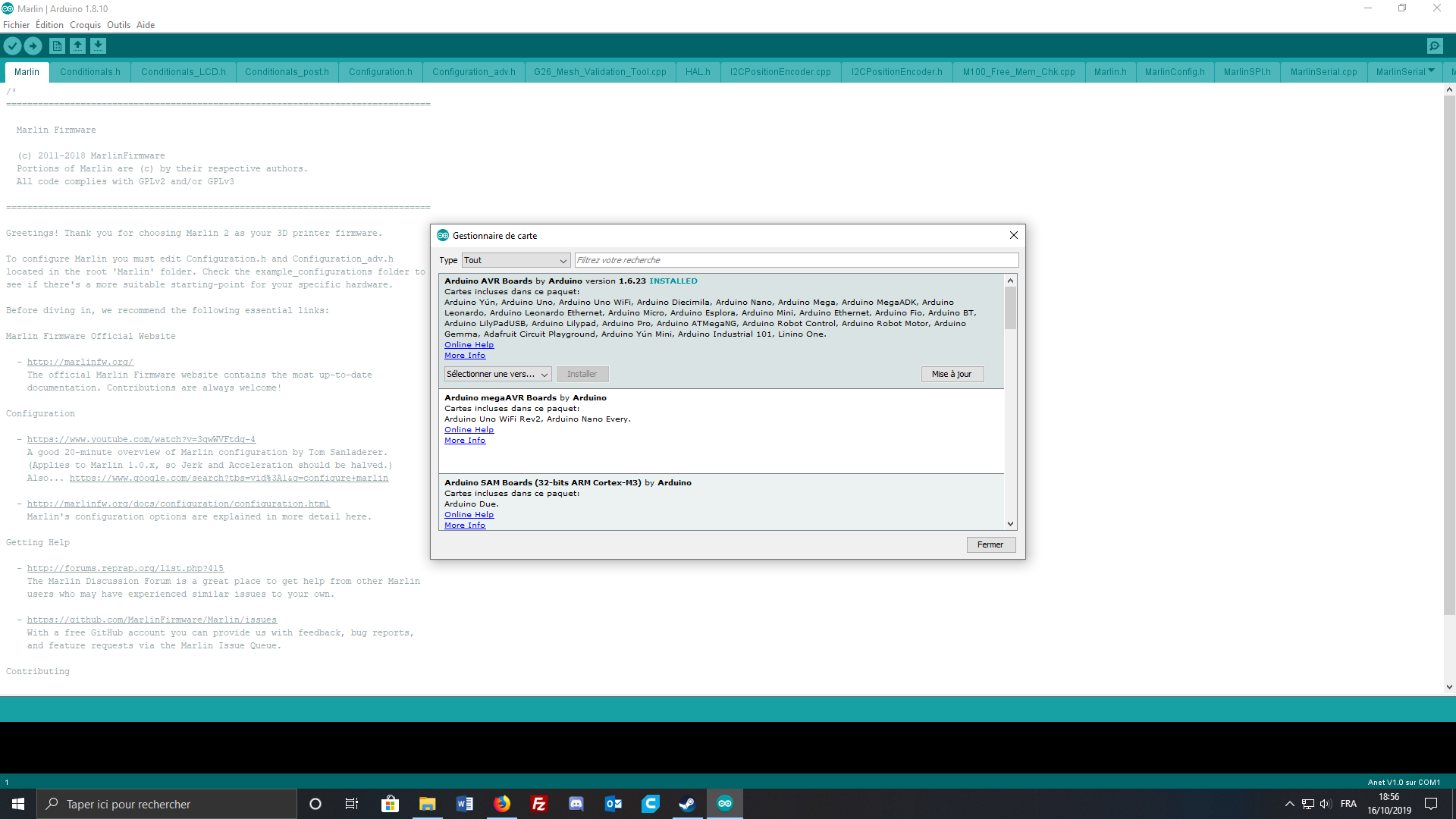Click the Upload arrow icon

[33, 46]
